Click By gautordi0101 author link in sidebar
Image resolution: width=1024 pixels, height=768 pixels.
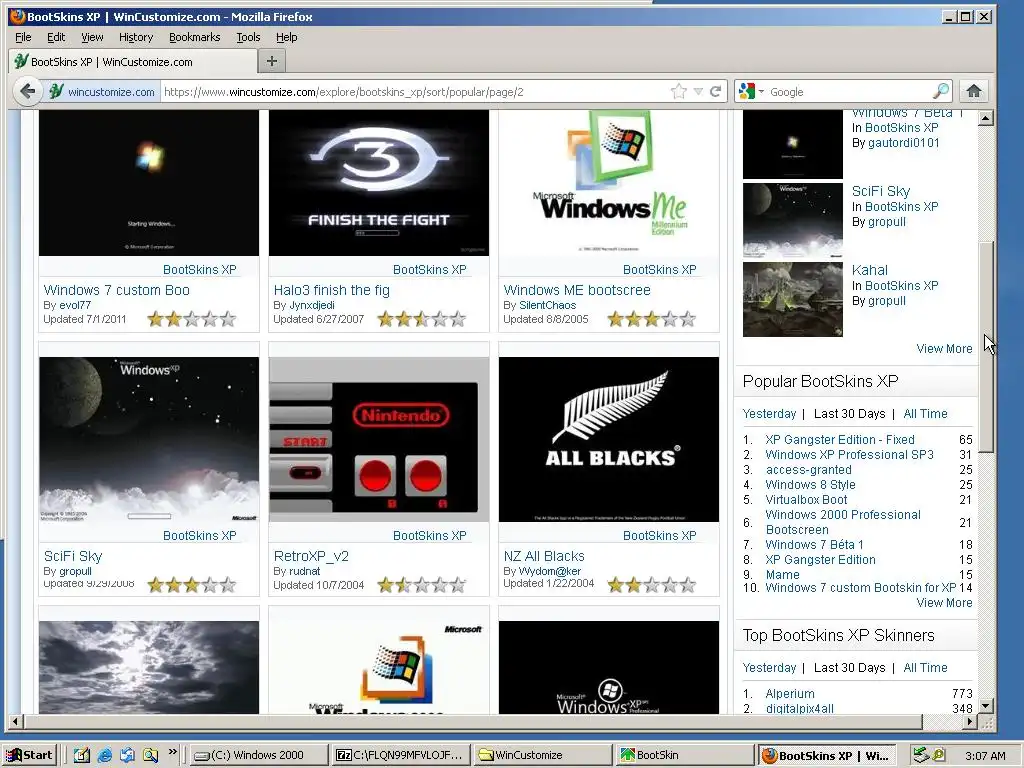(x=904, y=142)
